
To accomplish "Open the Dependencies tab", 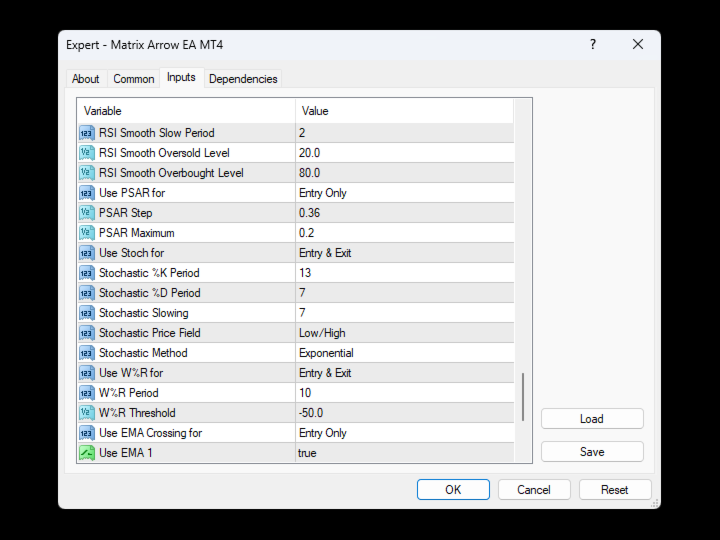I will coord(243,79).
